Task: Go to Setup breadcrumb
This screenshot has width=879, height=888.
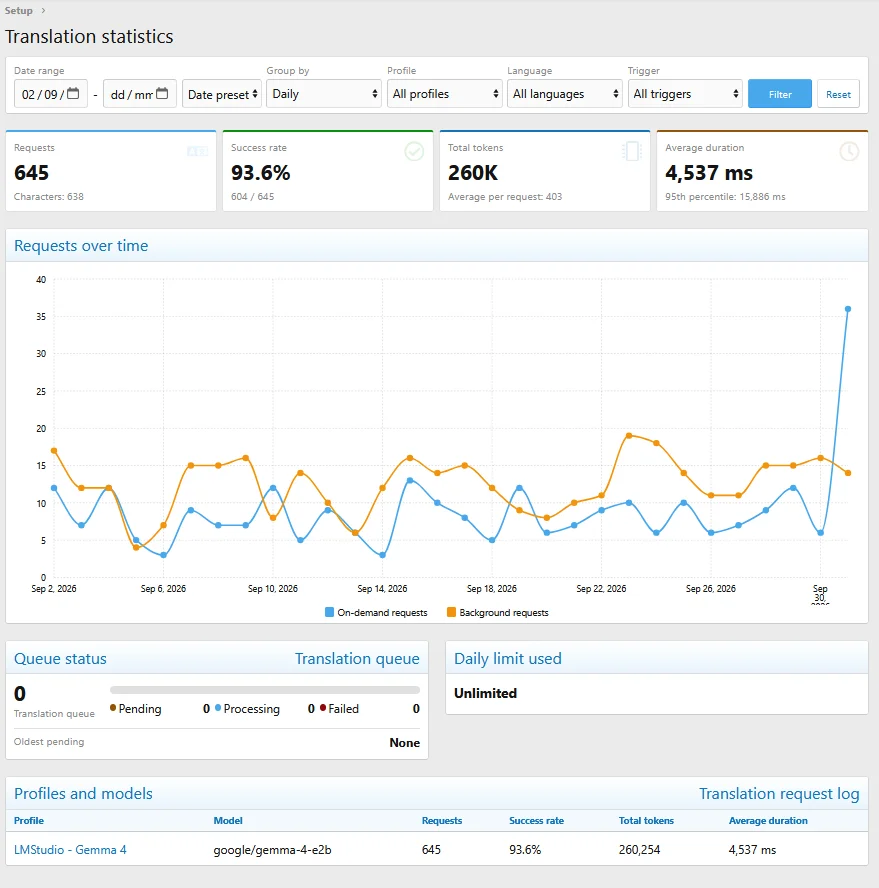Action: coord(19,10)
